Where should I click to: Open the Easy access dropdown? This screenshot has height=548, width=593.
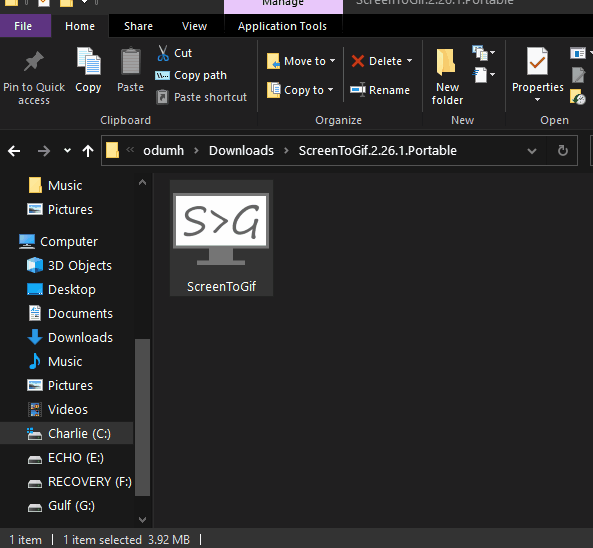(x=484, y=75)
